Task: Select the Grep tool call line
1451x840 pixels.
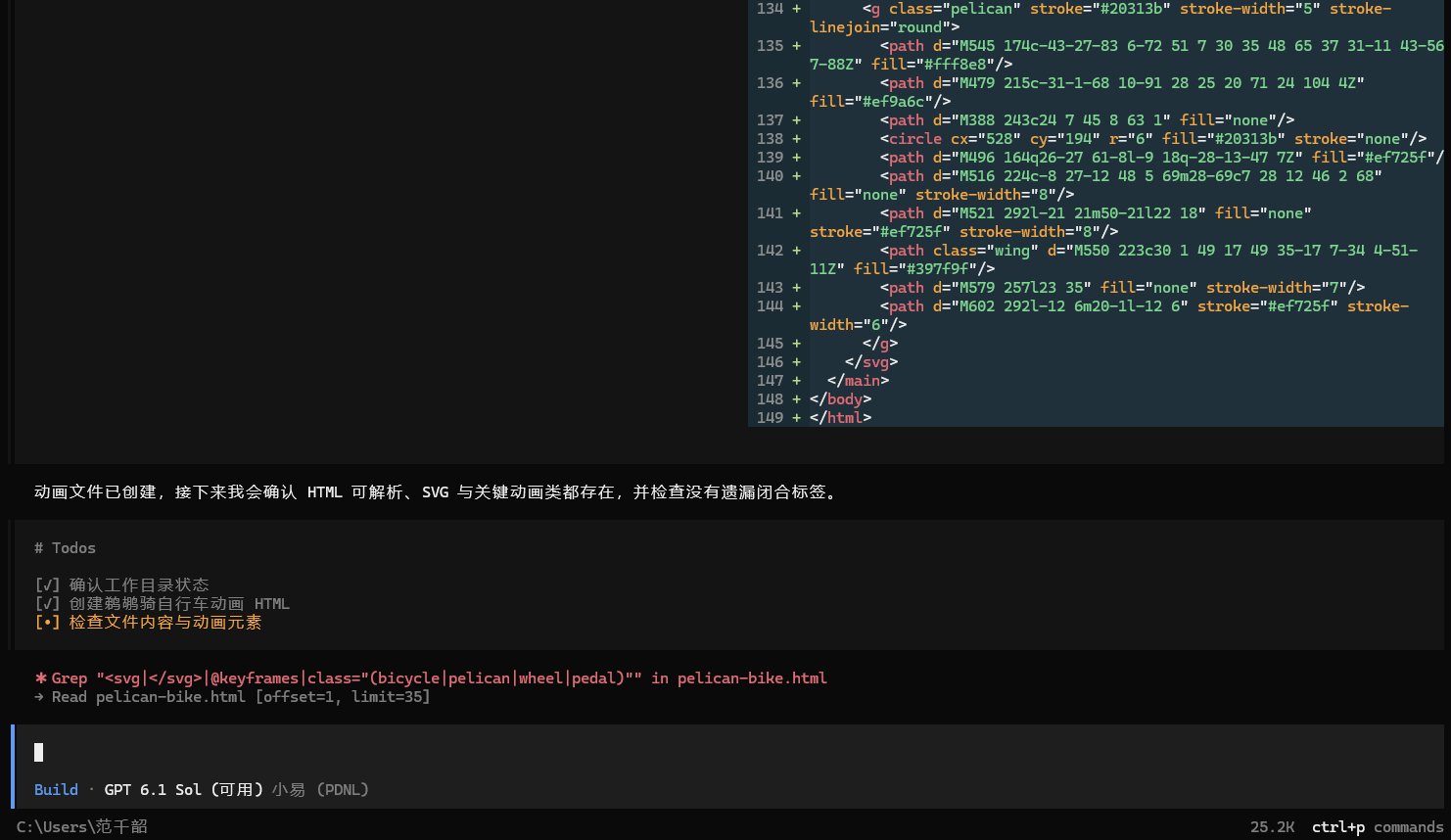Action: (x=431, y=677)
